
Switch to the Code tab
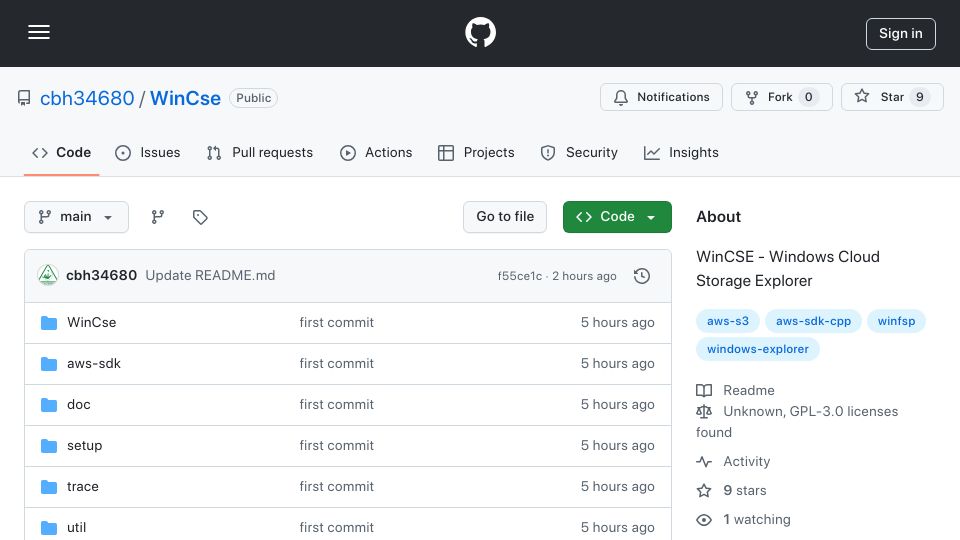point(61,152)
